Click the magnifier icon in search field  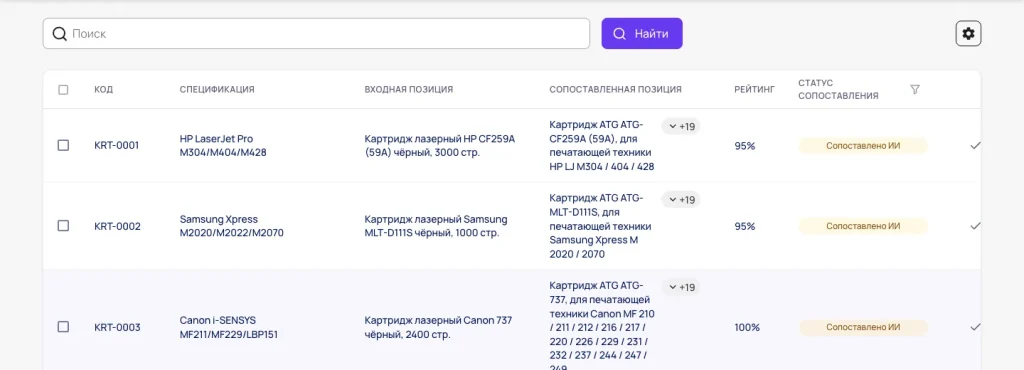(59, 33)
